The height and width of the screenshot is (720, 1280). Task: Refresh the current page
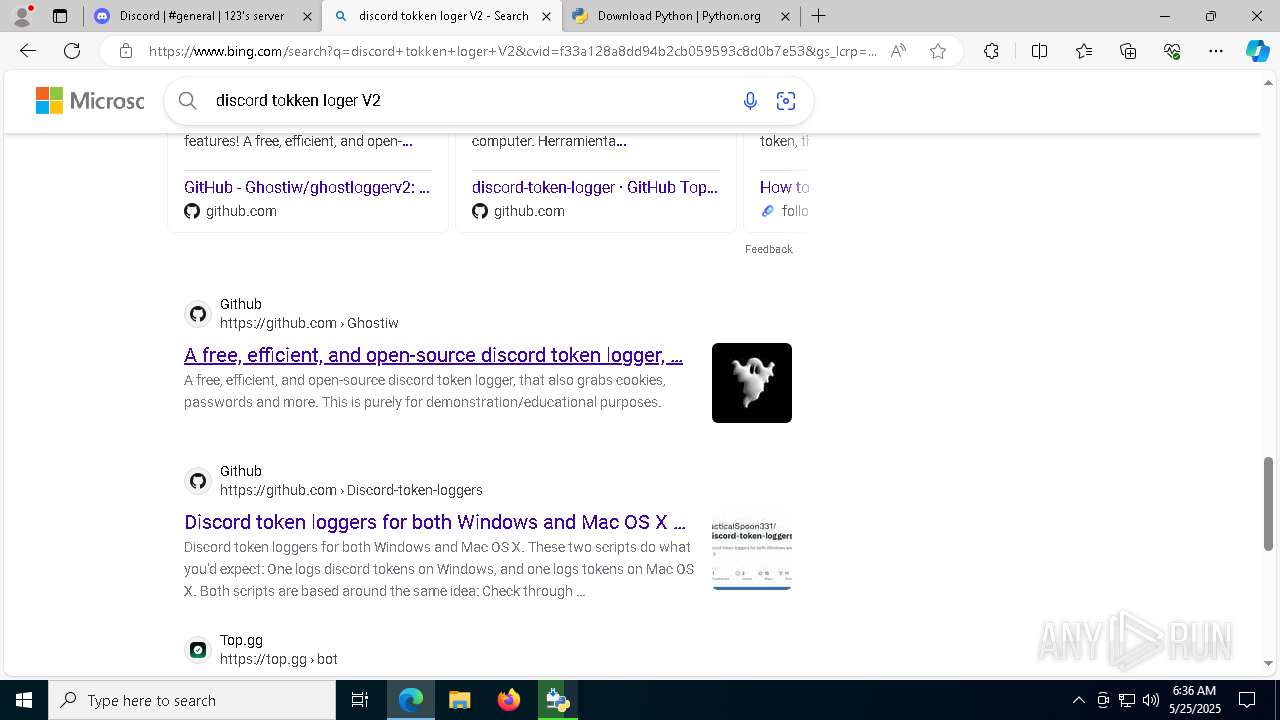[x=72, y=51]
